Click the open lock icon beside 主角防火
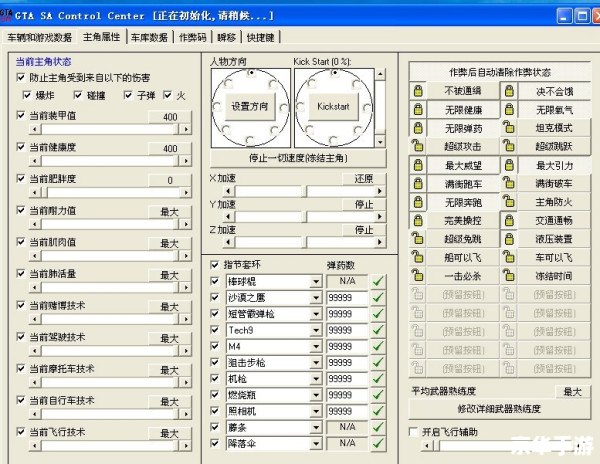This screenshot has height=464, width=600. pyautogui.click(x=509, y=201)
